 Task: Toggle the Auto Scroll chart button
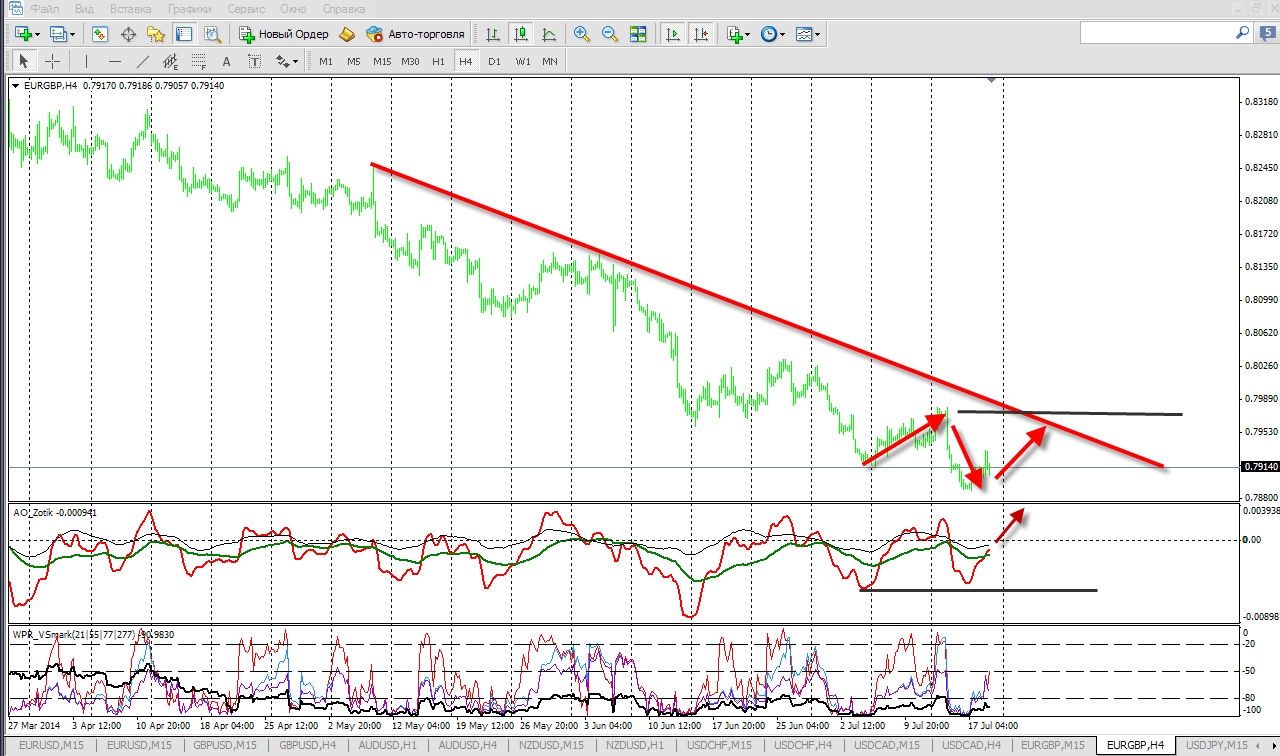[x=673, y=34]
